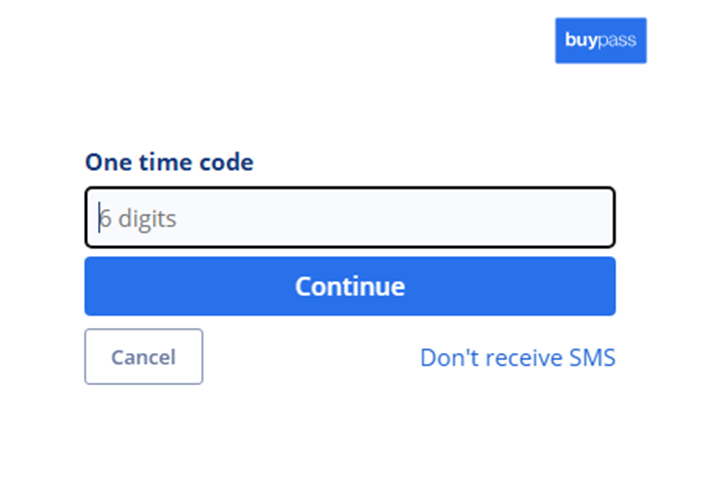
Task: Click the buypass logo
Action: [x=600, y=40]
